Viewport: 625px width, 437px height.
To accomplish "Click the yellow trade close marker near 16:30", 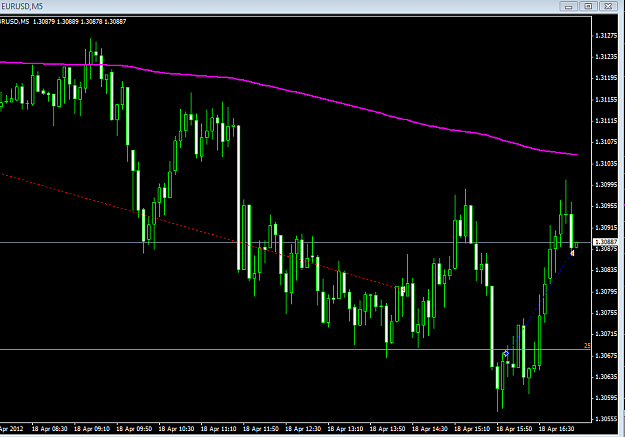I will [x=572, y=253].
